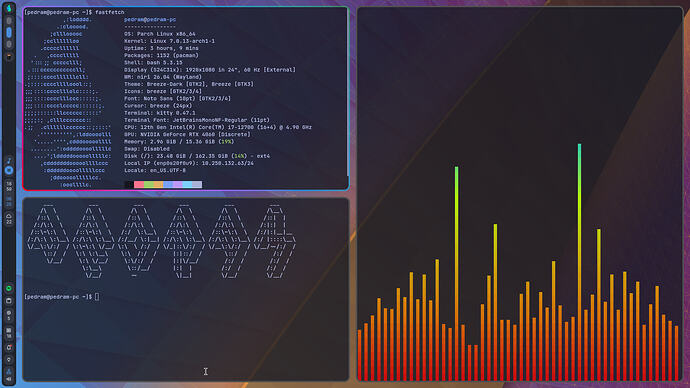This screenshot has width=690, height=388.
Task: Click the 'Uptime: 3 hours, 9 mins' line
Action: pyautogui.click(x=161, y=48)
